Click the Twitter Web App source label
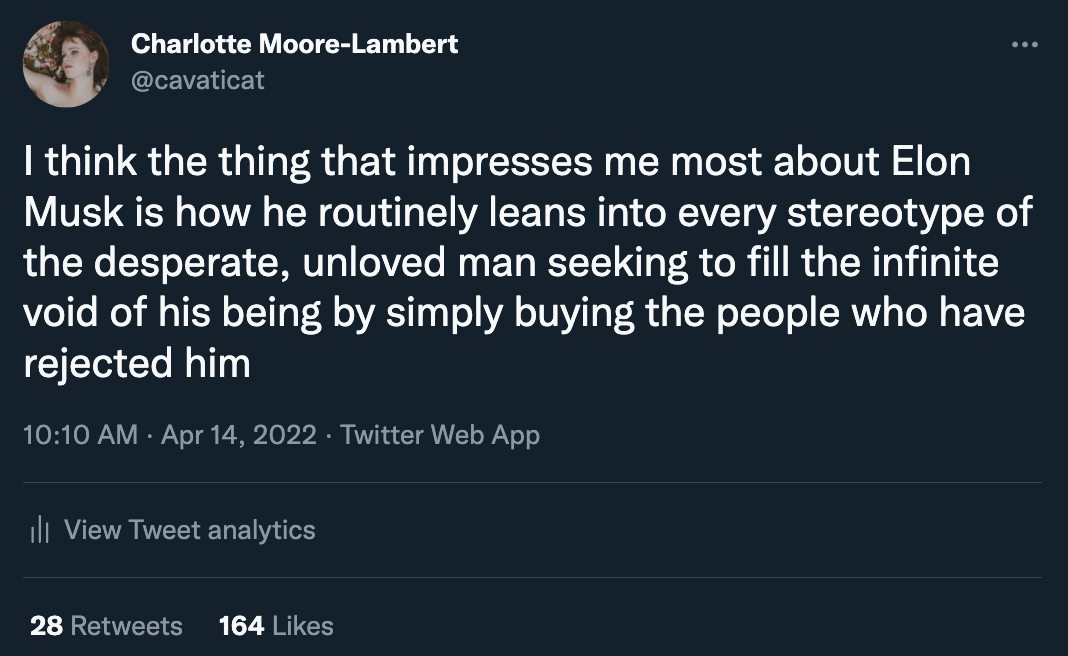 coord(440,435)
